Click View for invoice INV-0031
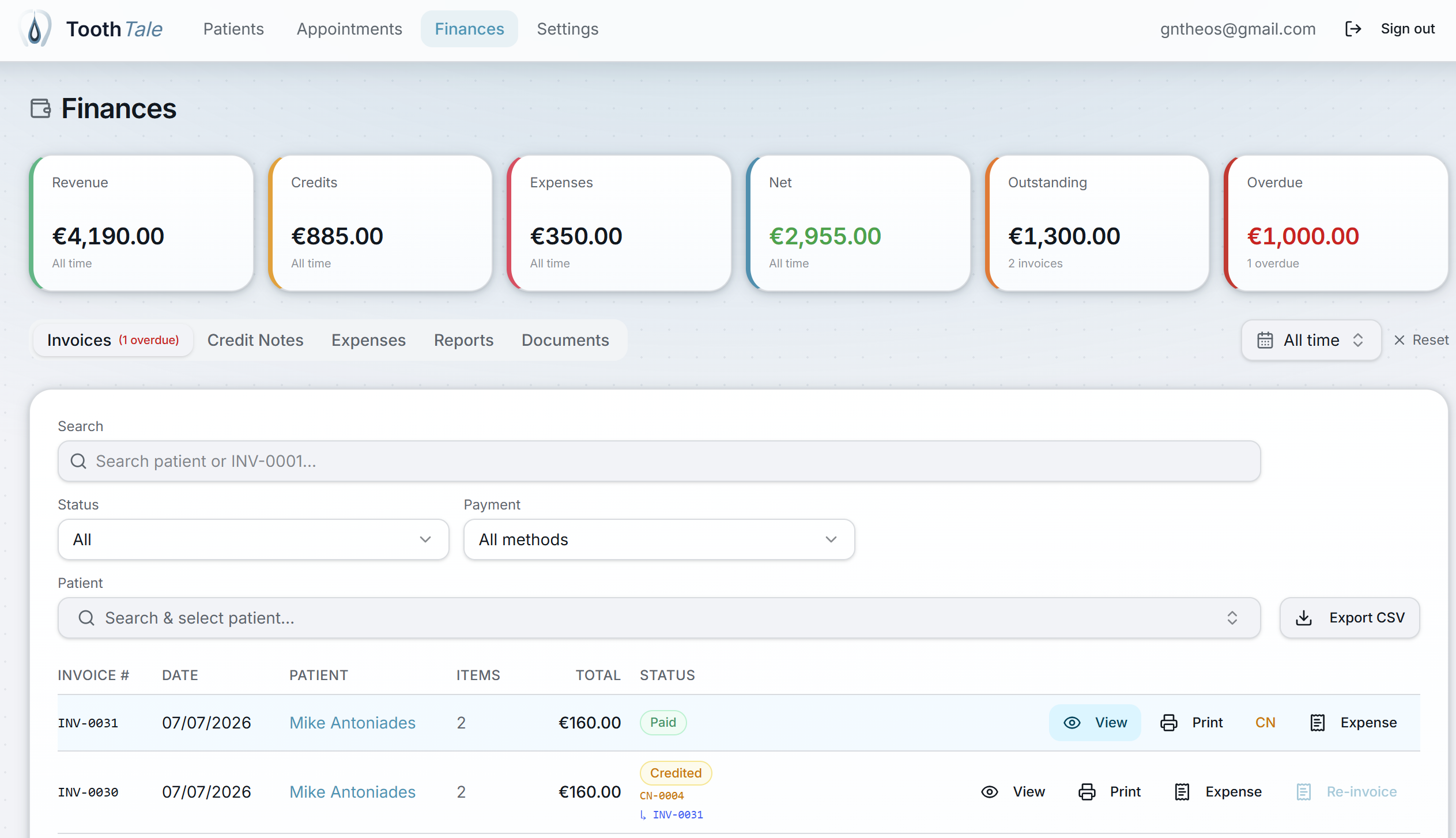 [x=1095, y=723]
